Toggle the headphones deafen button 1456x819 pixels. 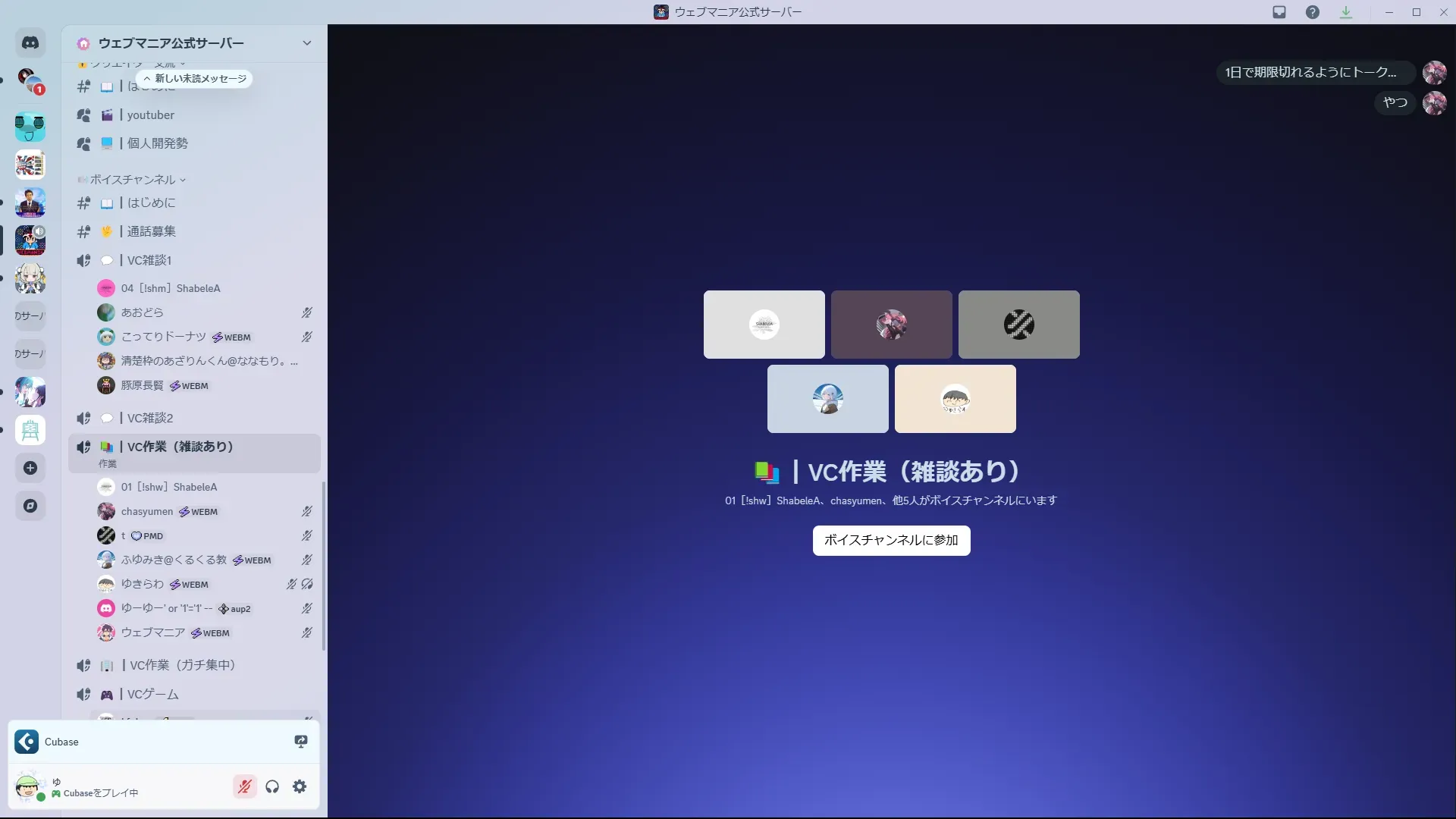coord(272,786)
